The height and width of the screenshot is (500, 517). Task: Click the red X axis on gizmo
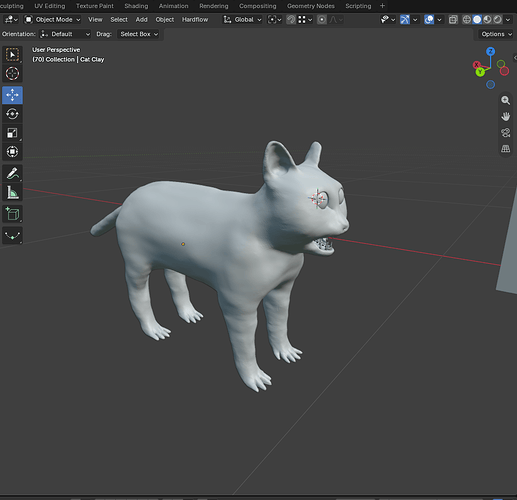click(x=476, y=65)
